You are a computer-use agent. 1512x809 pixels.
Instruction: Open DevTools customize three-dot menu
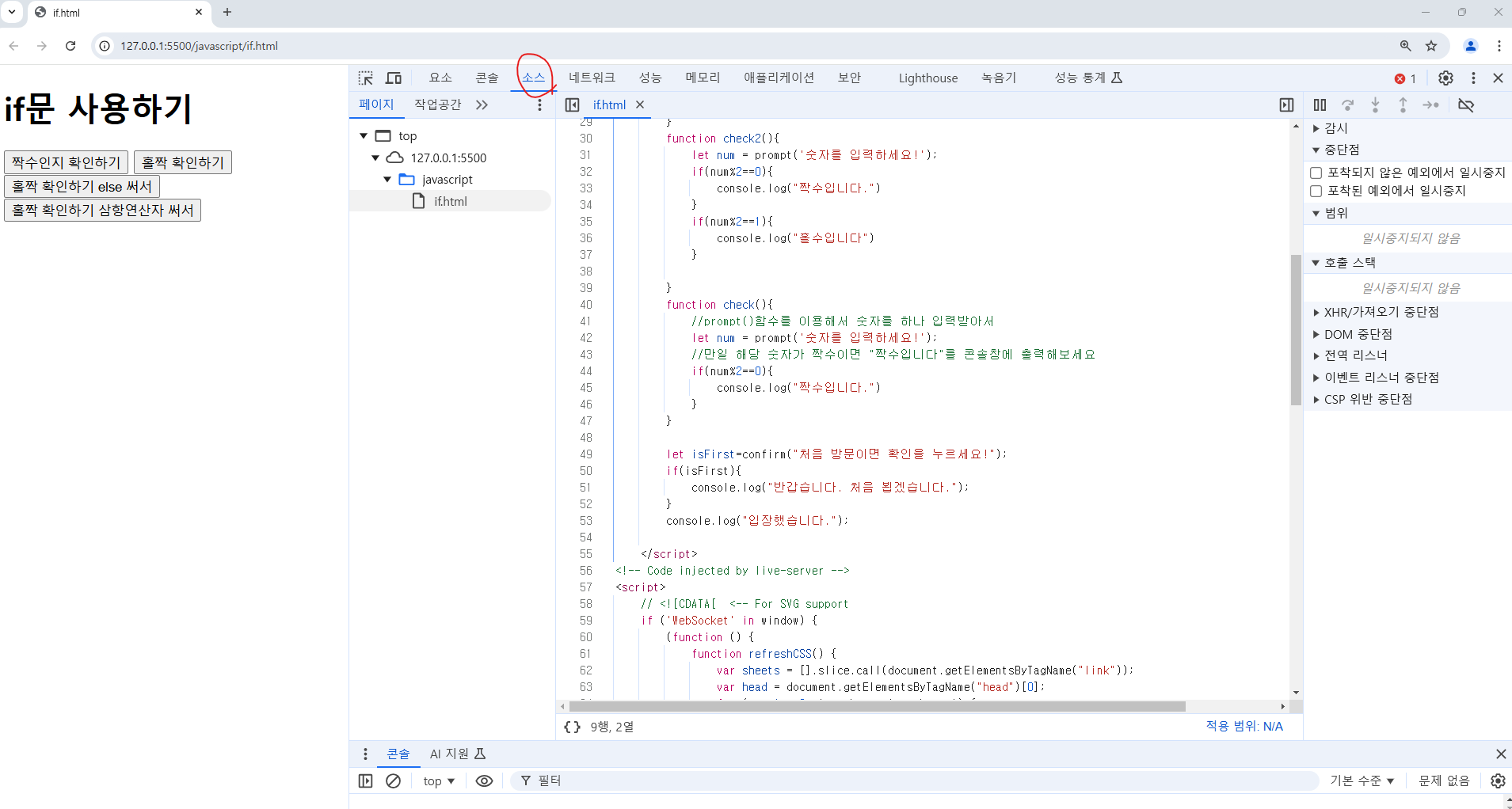coord(1473,78)
